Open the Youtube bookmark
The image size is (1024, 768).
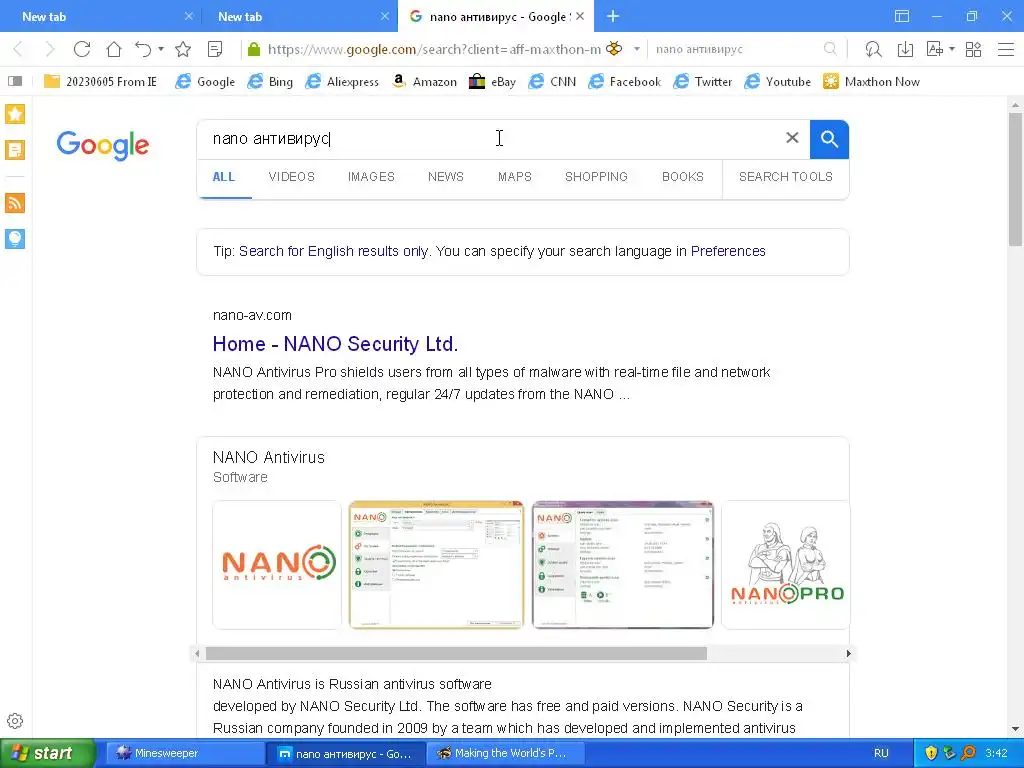click(778, 82)
